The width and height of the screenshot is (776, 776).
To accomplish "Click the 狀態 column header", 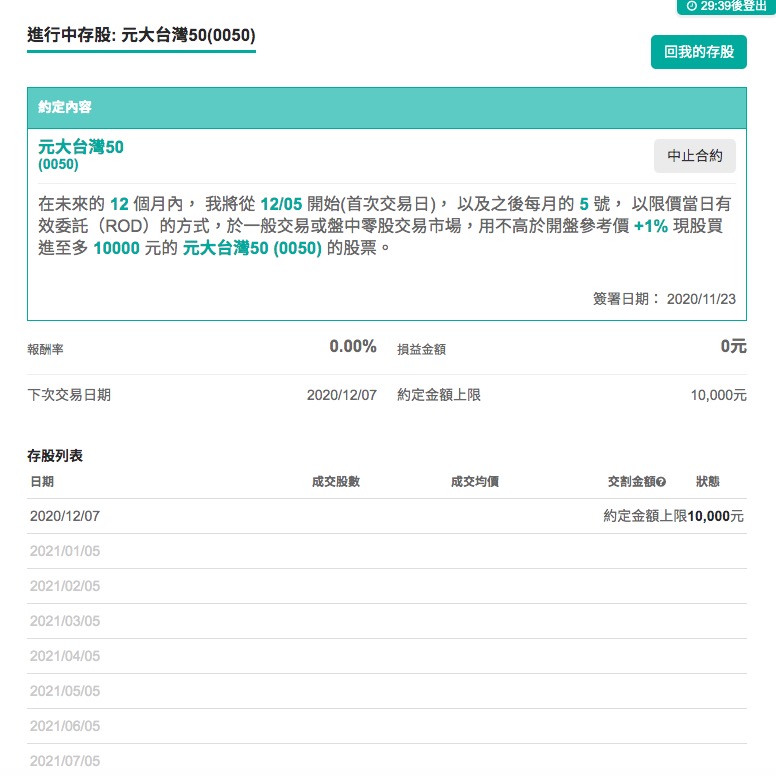I will click(x=708, y=482).
